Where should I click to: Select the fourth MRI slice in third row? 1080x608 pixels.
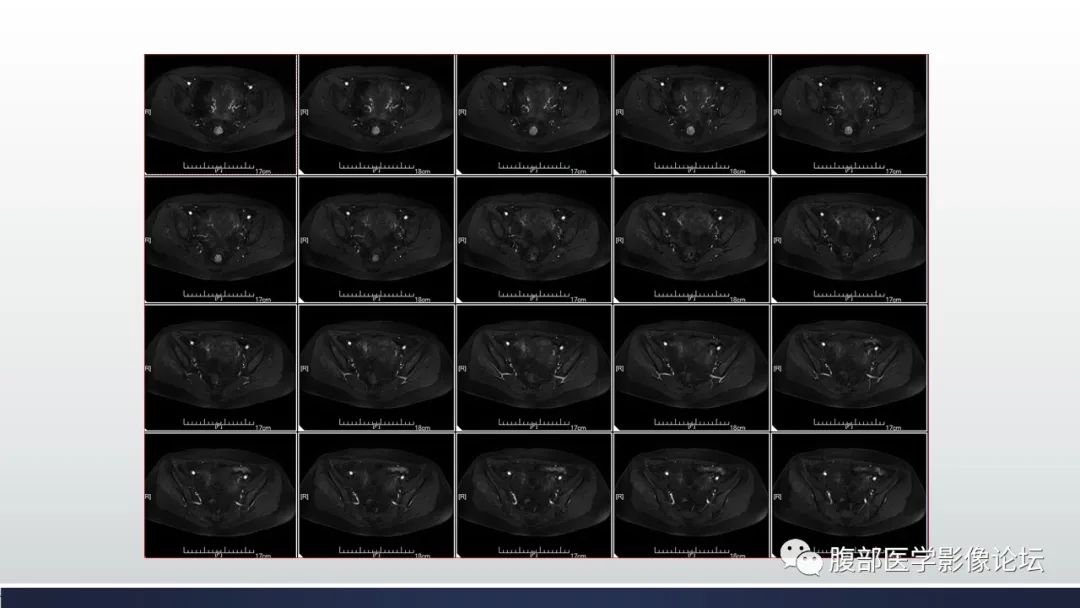pyautogui.click(x=691, y=368)
